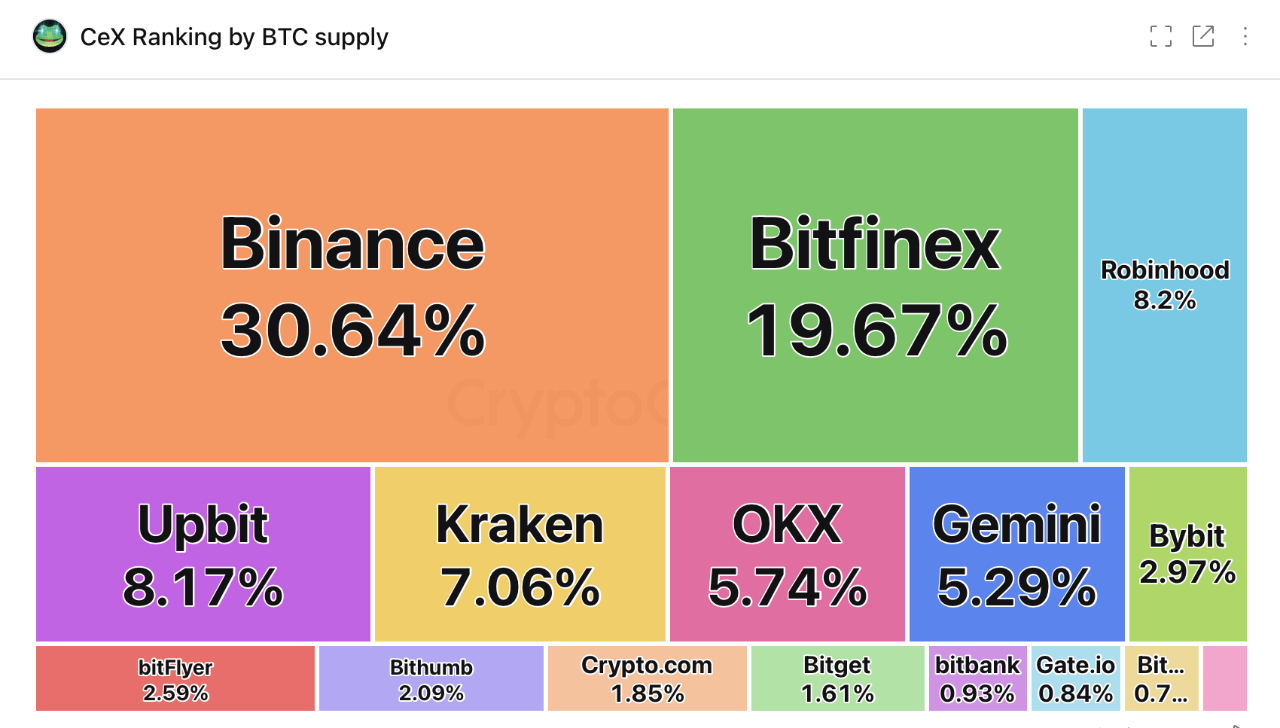Screen dimensions: 1280x728
Task: Click the frog avatar logo icon
Action: (50, 37)
